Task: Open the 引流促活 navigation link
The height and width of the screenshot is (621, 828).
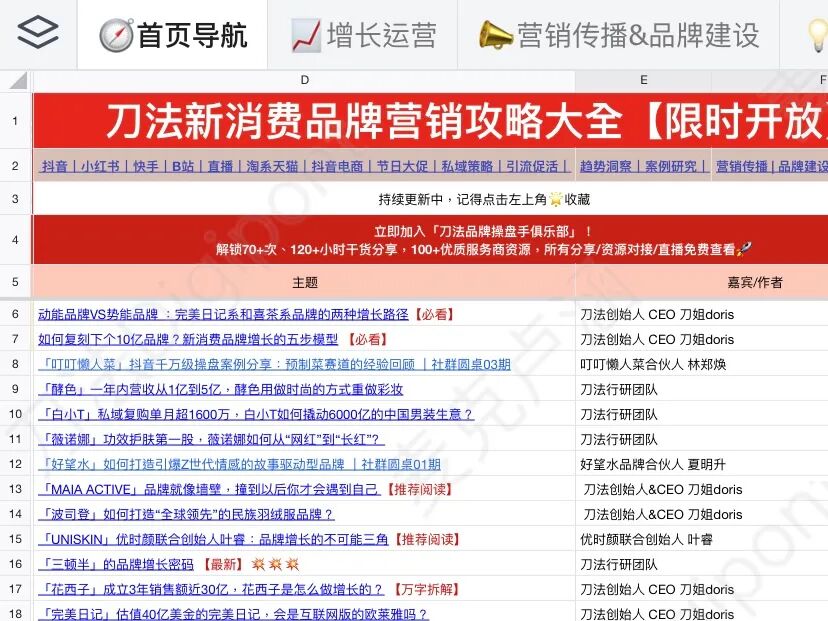Action: (x=532, y=166)
